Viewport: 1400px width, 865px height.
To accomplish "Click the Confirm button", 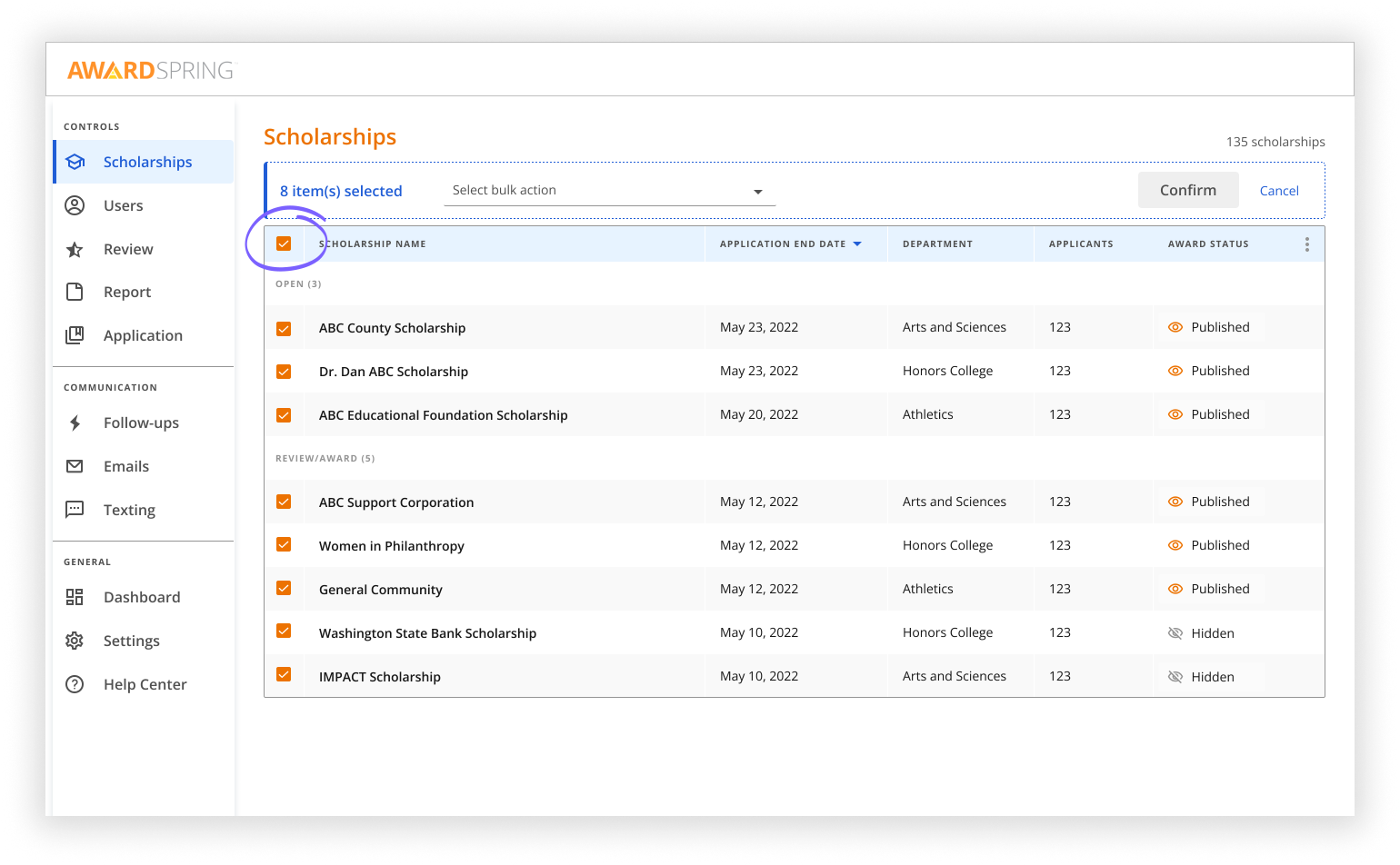I will [x=1188, y=190].
